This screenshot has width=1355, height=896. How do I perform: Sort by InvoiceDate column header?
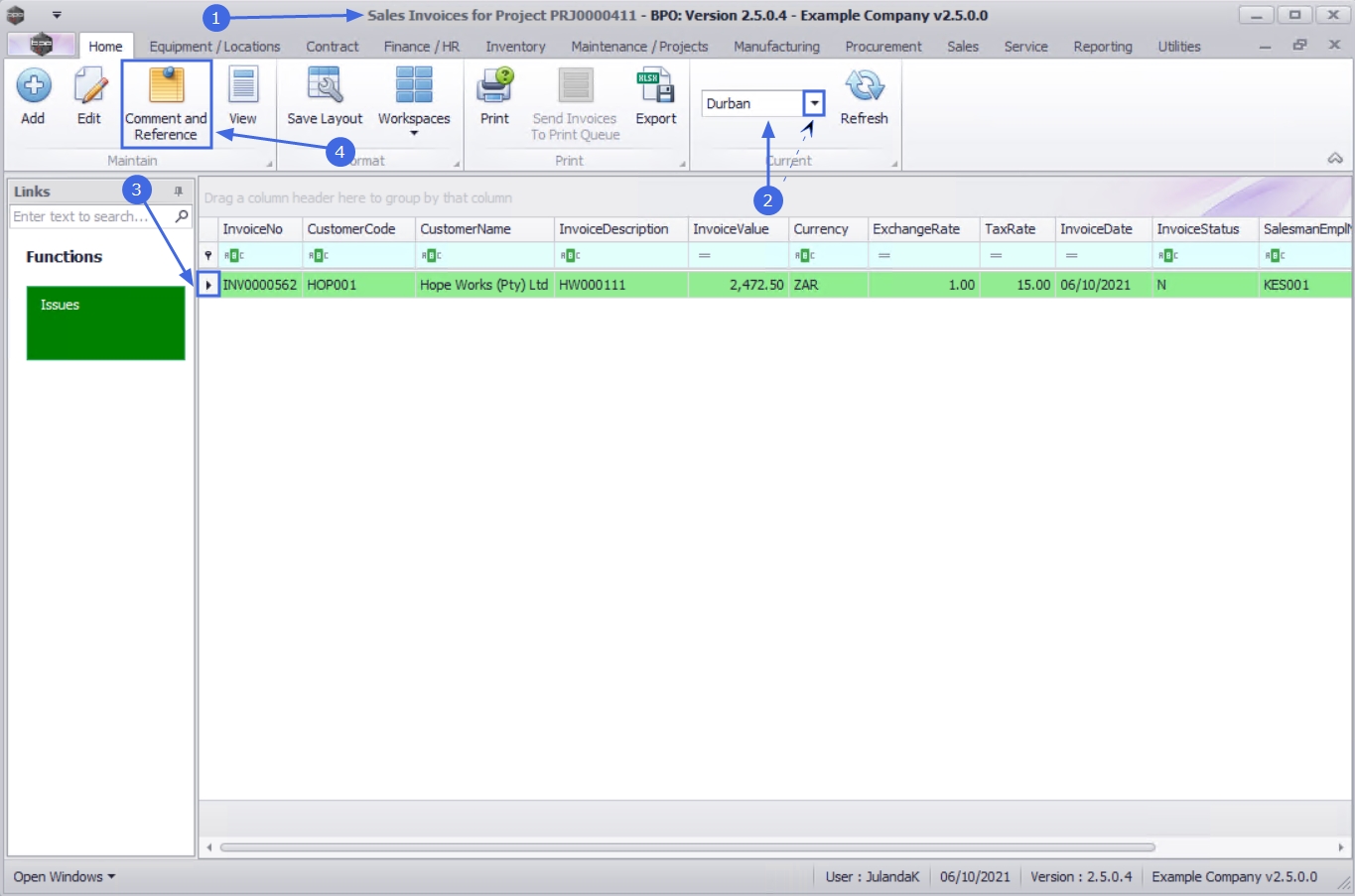click(1103, 229)
